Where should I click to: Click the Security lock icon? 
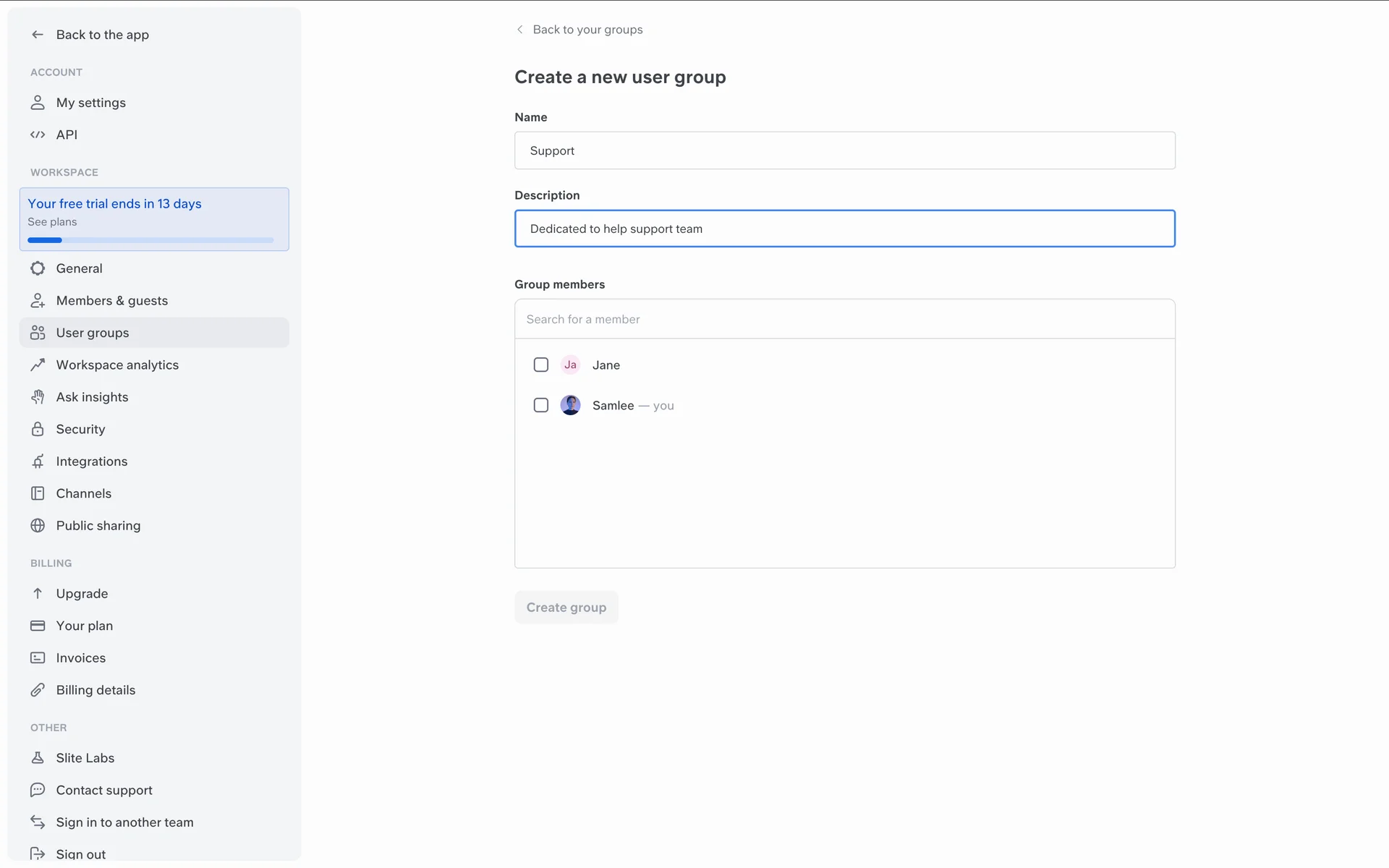tap(38, 429)
